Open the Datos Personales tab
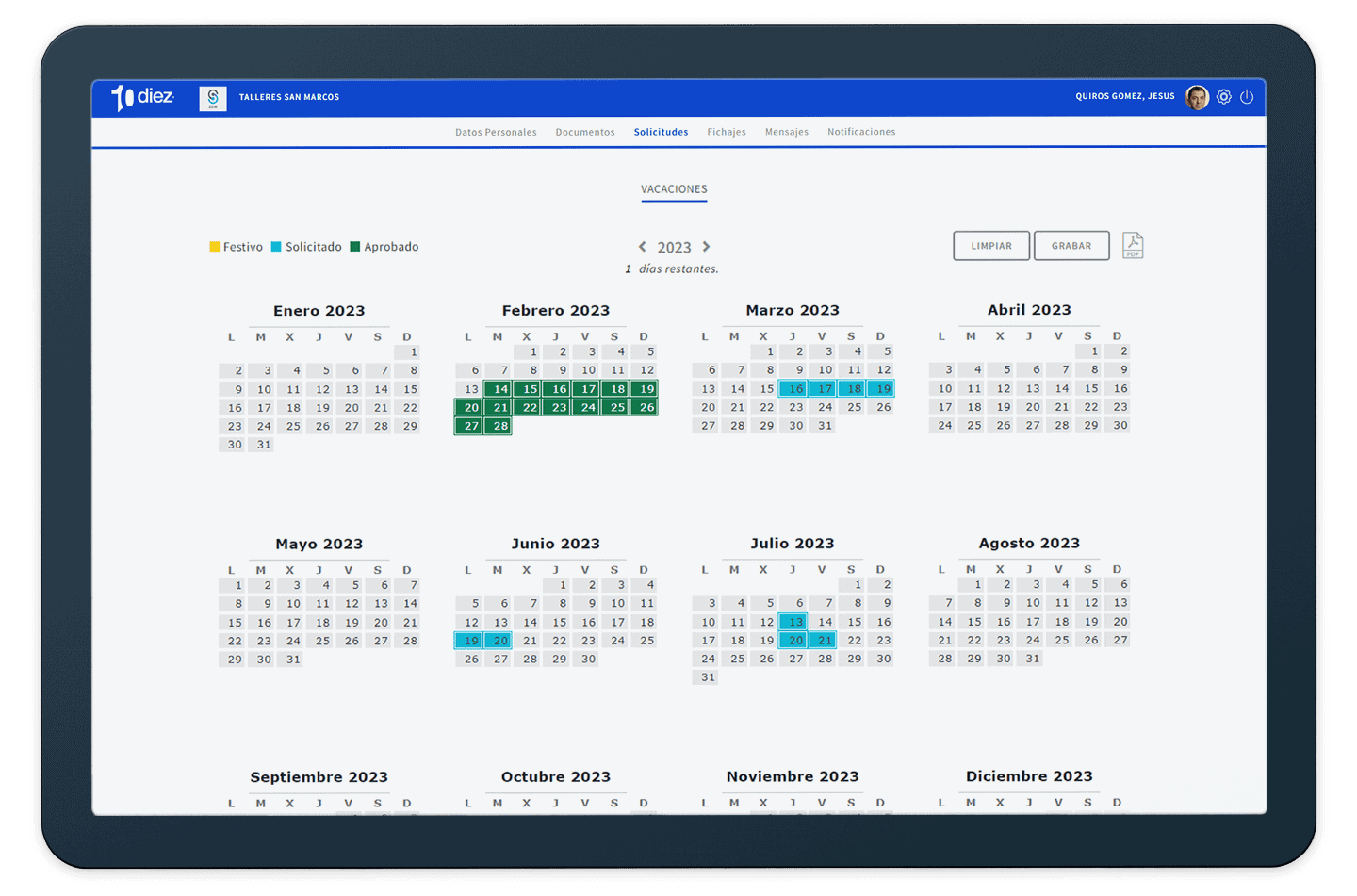1357x896 pixels. click(x=496, y=133)
